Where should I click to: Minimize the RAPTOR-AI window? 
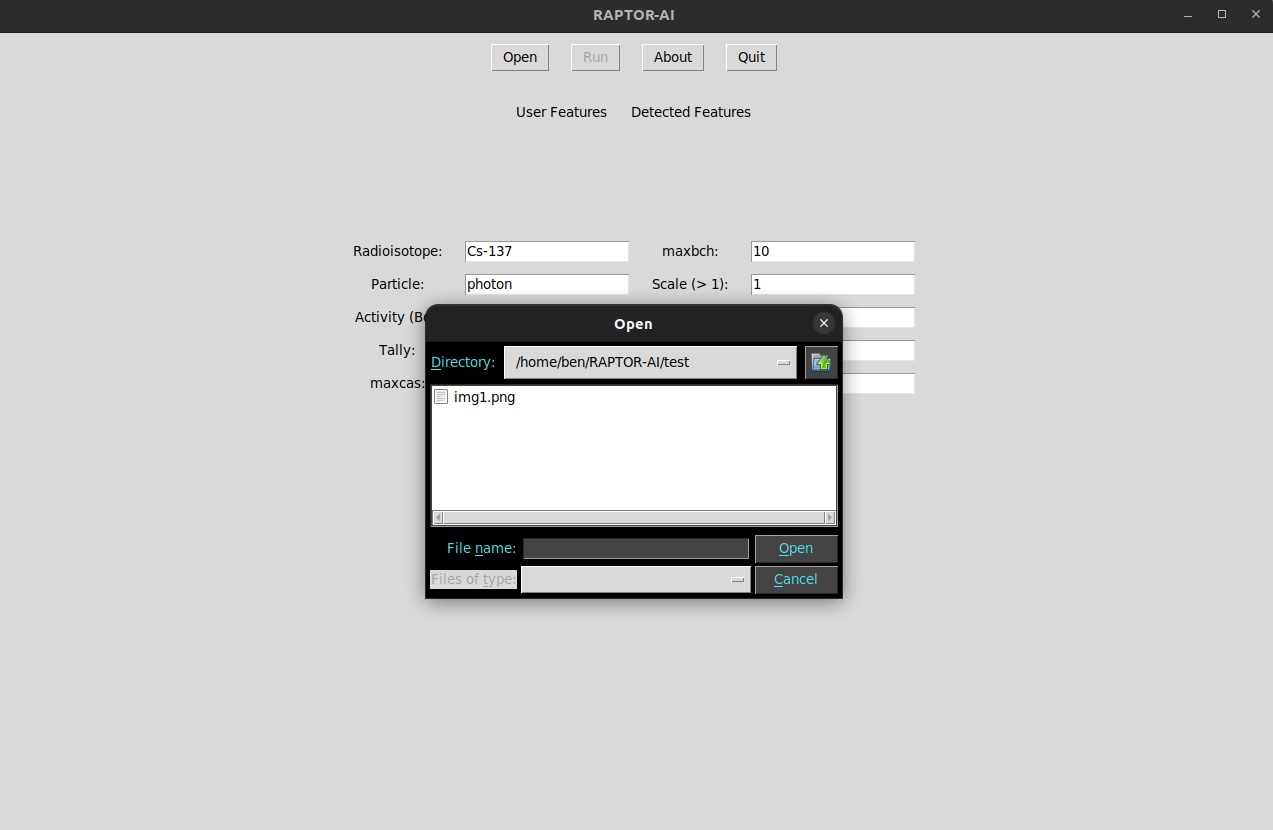[x=1188, y=15]
